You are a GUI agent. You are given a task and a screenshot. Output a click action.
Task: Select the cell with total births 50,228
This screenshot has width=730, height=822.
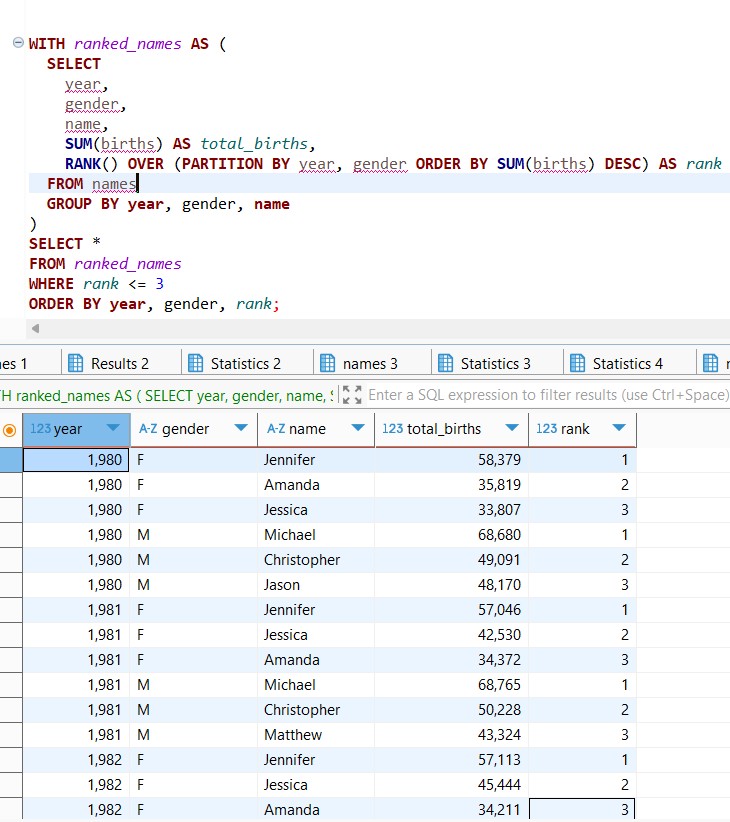(452, 710)
